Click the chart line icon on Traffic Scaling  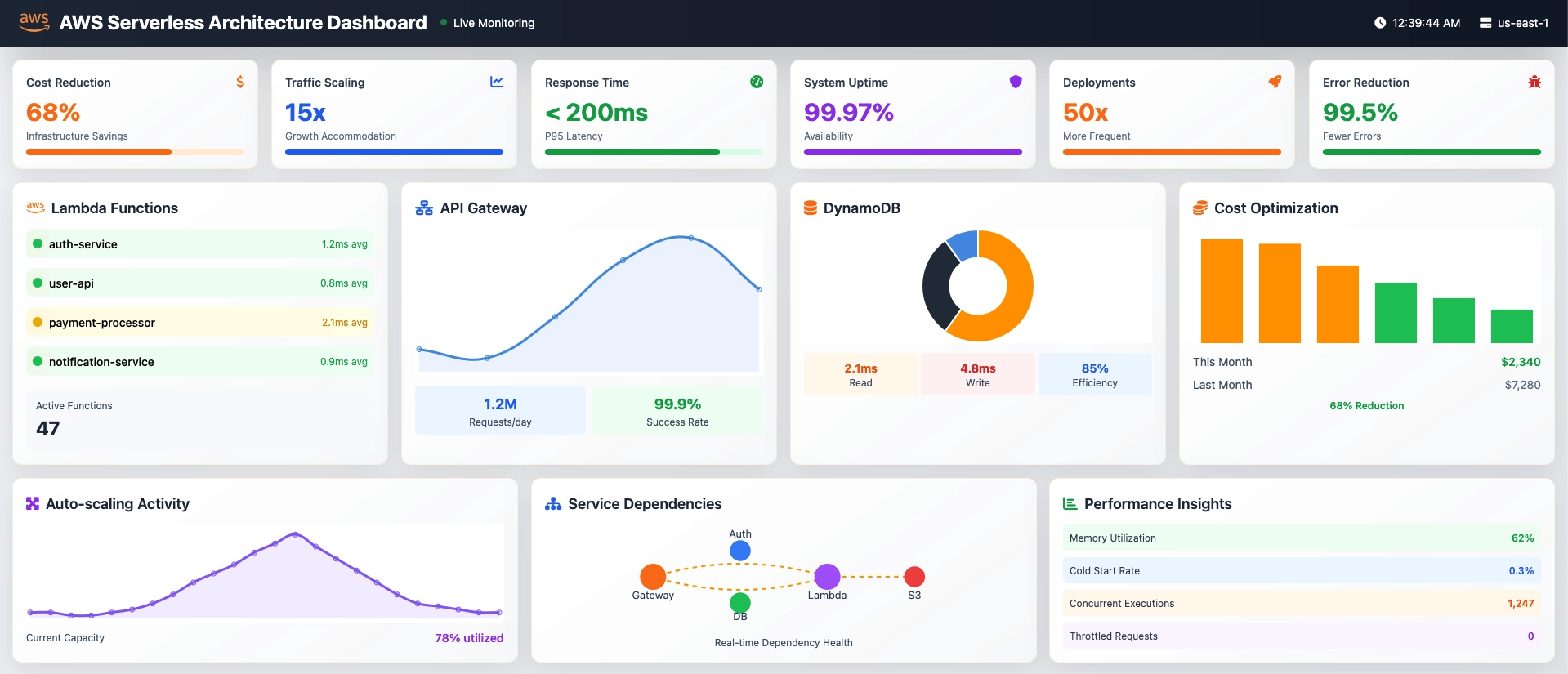(497, 82)
